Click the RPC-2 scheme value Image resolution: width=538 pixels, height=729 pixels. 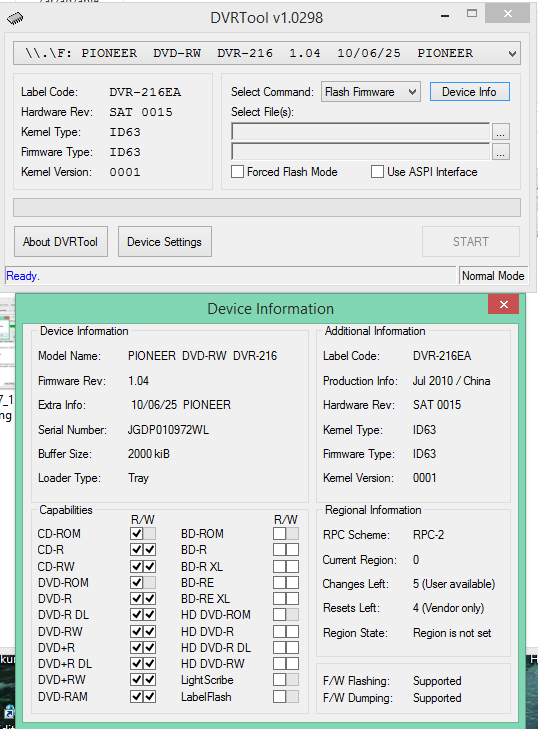tap(428, 535)
